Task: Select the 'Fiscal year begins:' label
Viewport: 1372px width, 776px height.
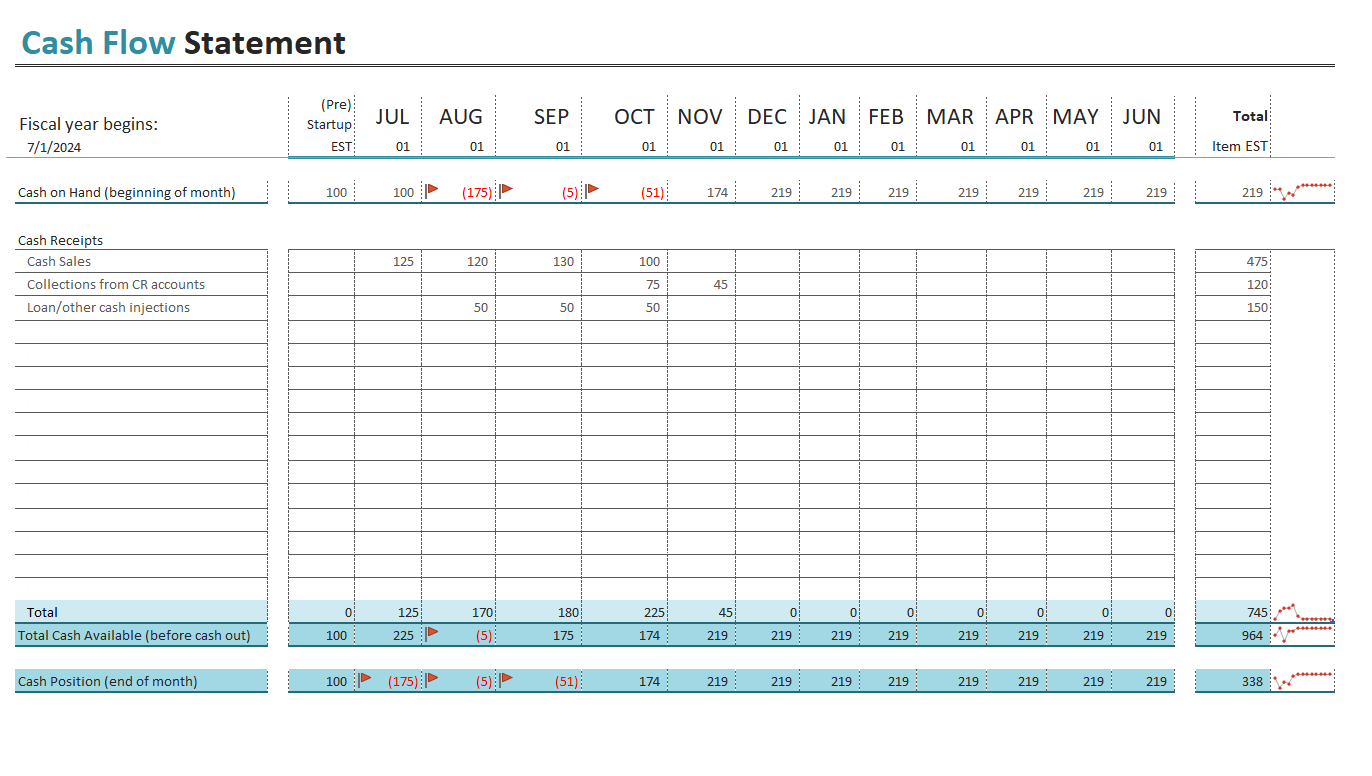Action: click(89, 124)
